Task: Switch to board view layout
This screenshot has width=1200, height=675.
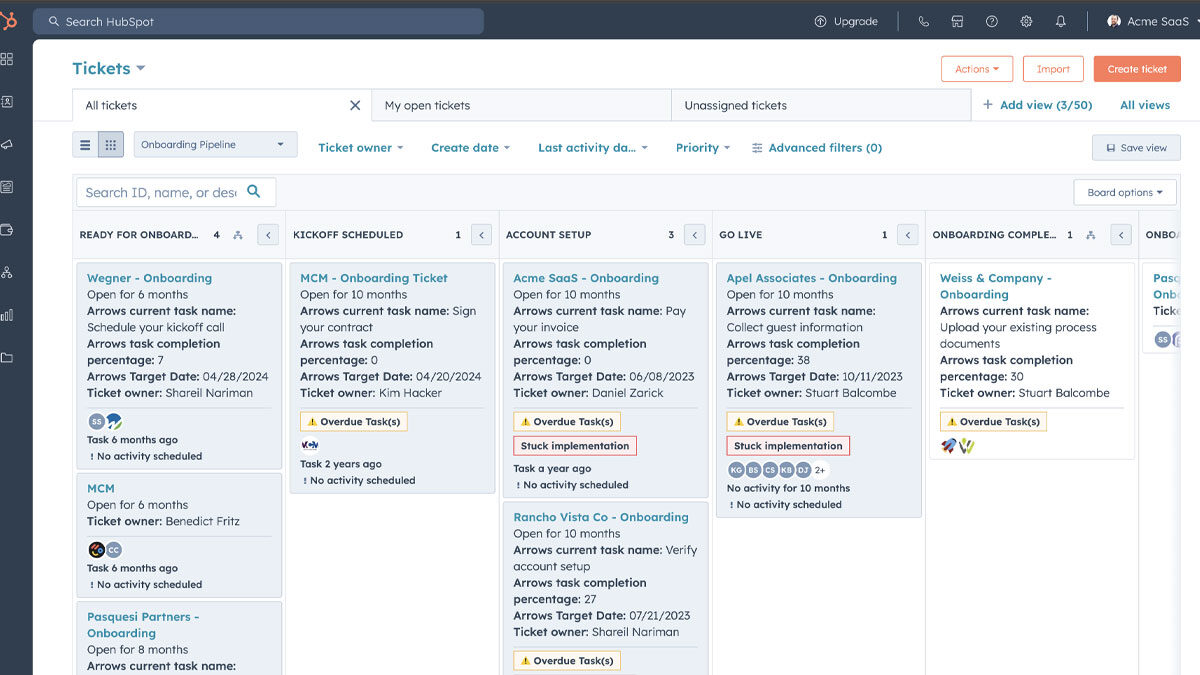Action: (111, 145)
